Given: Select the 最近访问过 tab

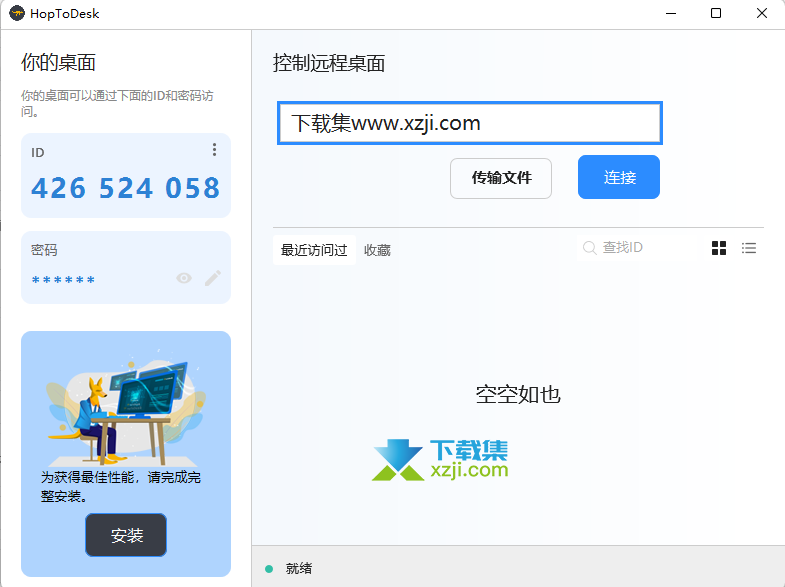Looking at the screenshot, I should click(314, 250).
